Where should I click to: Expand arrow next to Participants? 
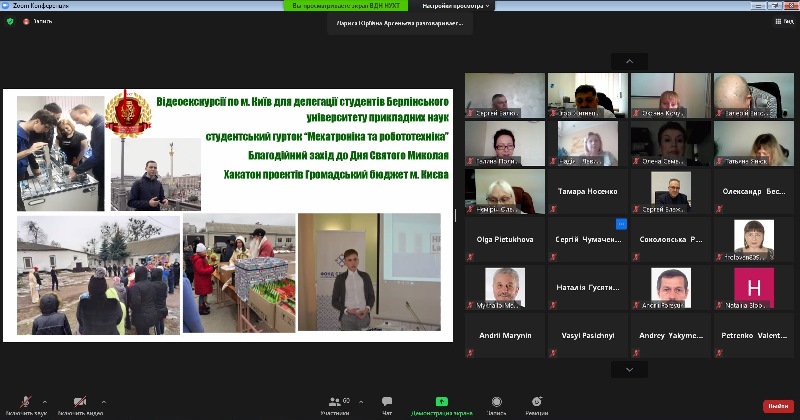[x=361, y=402]
